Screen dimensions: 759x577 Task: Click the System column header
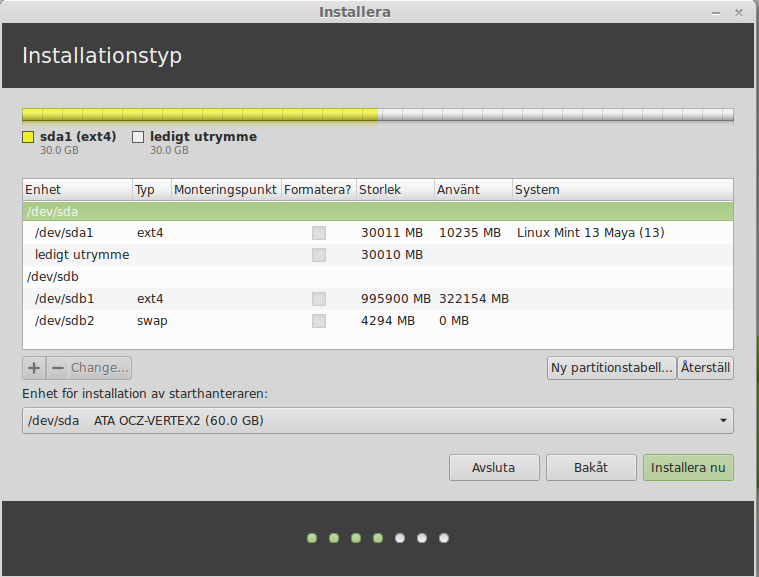coord(622,190)
